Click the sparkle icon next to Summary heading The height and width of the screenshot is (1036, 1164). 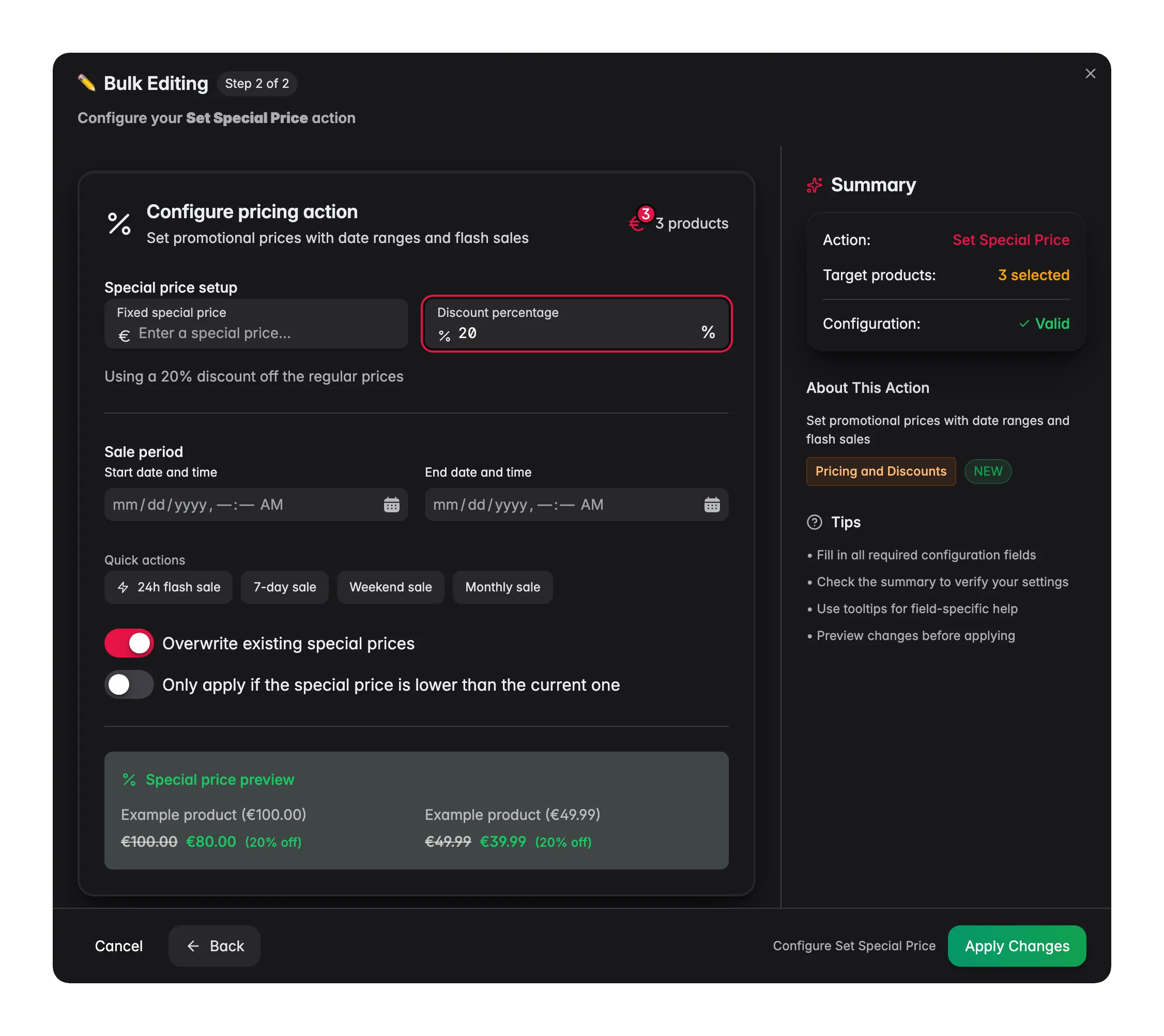815,185
